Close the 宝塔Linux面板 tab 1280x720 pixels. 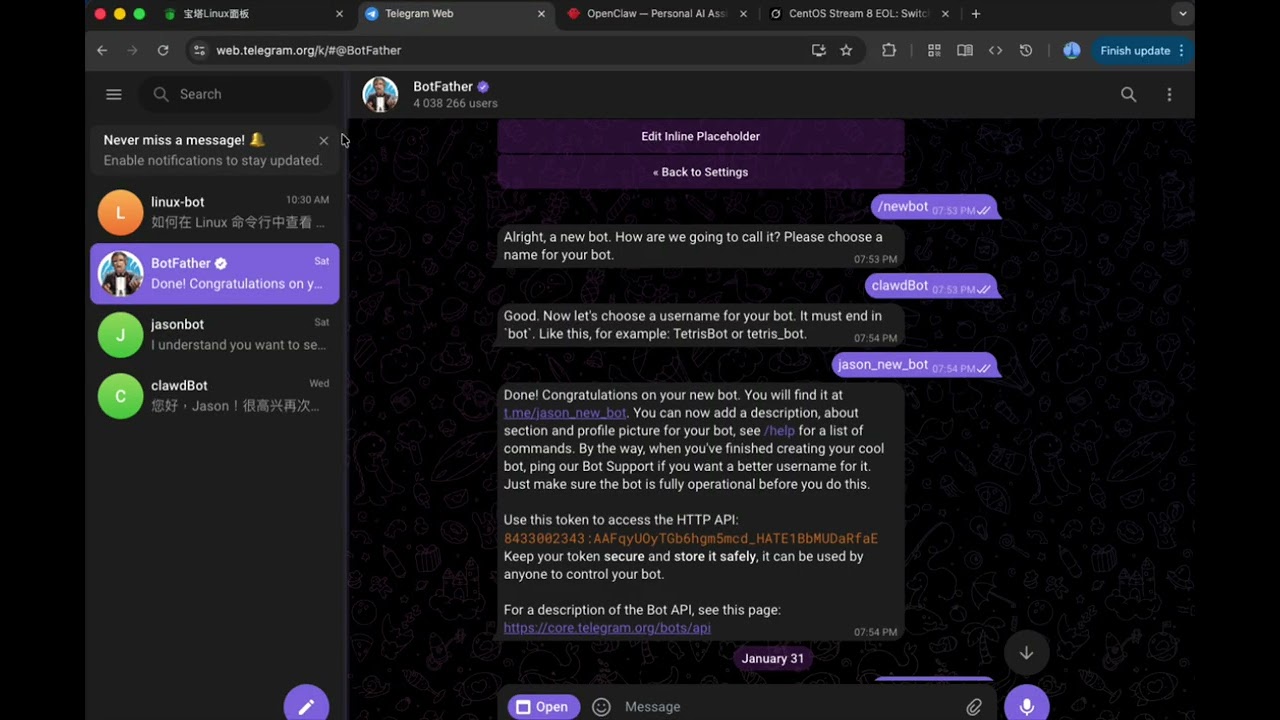(x=339, y=14)
